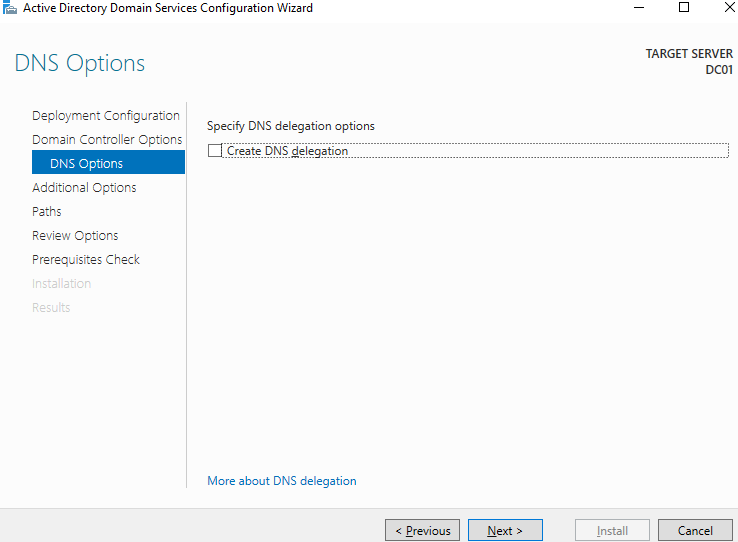Enable the Create DNS delegation checkbox

pos(215,151)
